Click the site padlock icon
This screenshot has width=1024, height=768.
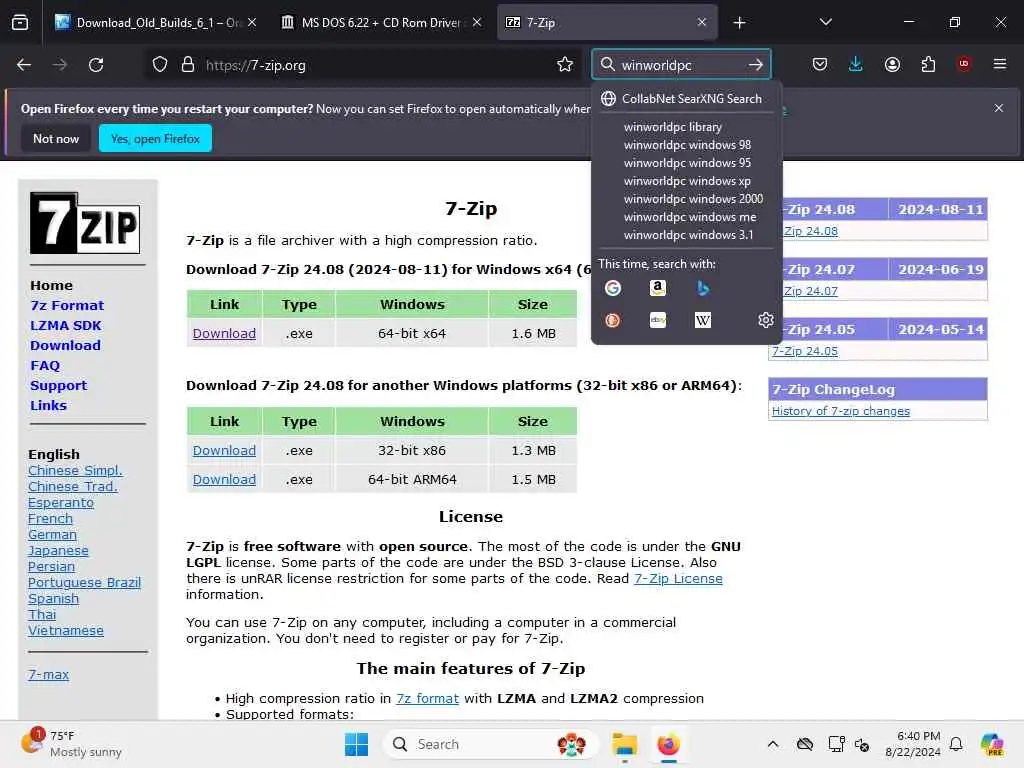point(188,65)
